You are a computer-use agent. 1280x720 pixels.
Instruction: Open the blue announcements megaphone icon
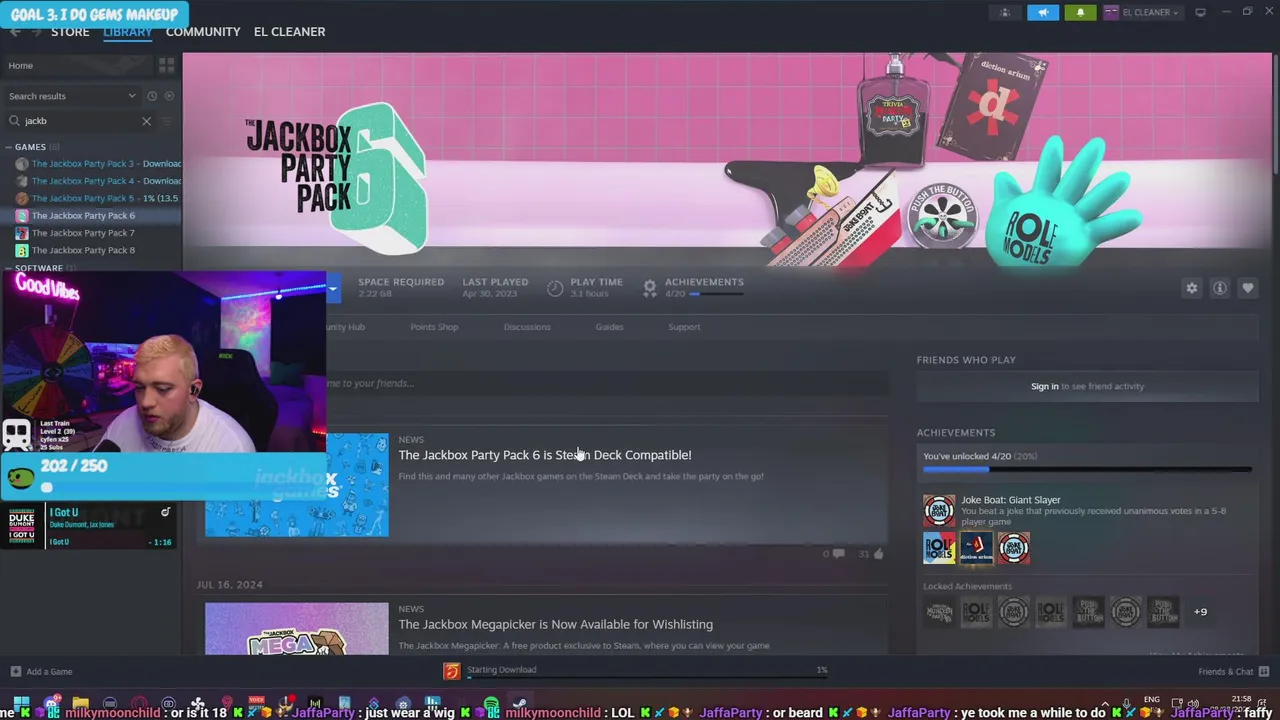(x=1042, y=12)
